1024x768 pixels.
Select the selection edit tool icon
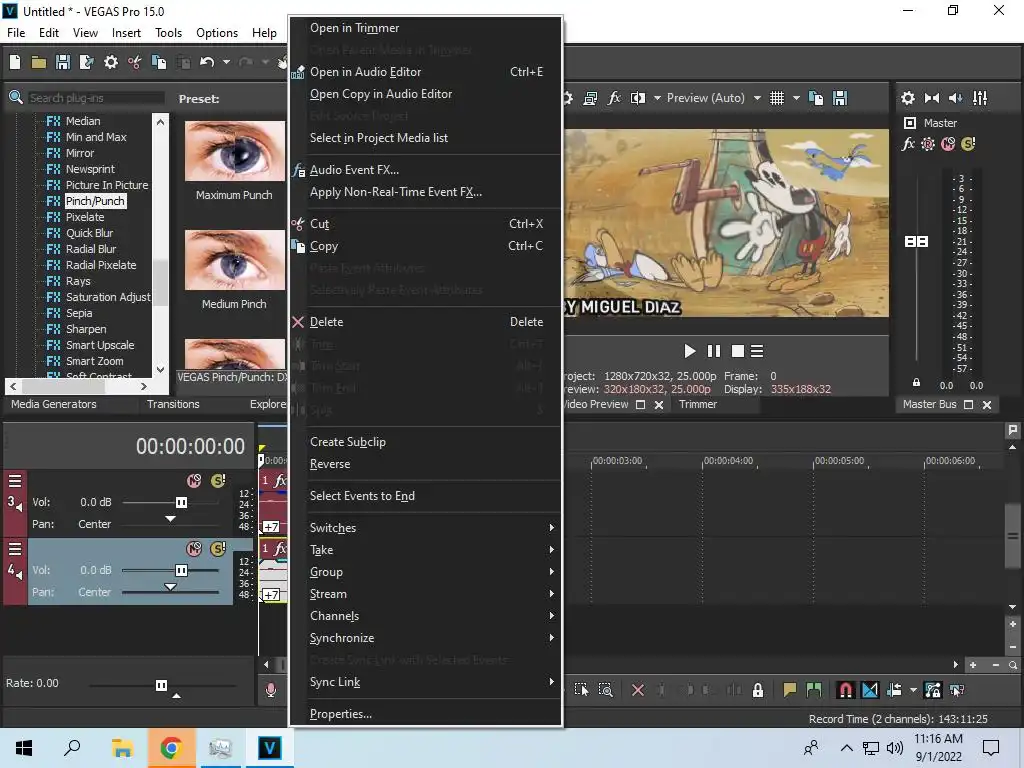click(581, 690)
